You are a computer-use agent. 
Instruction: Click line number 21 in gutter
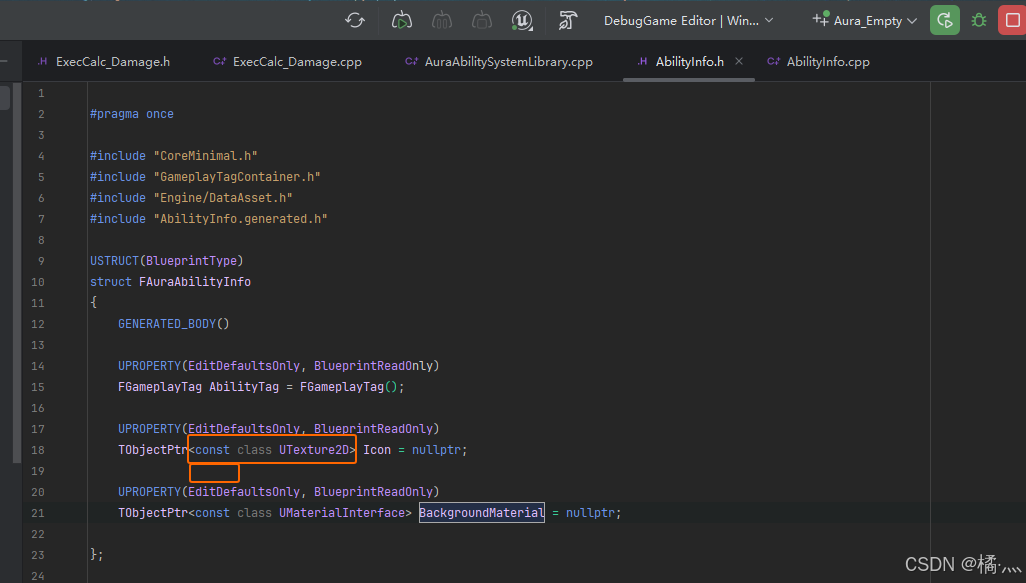click(x=37, y=513)
